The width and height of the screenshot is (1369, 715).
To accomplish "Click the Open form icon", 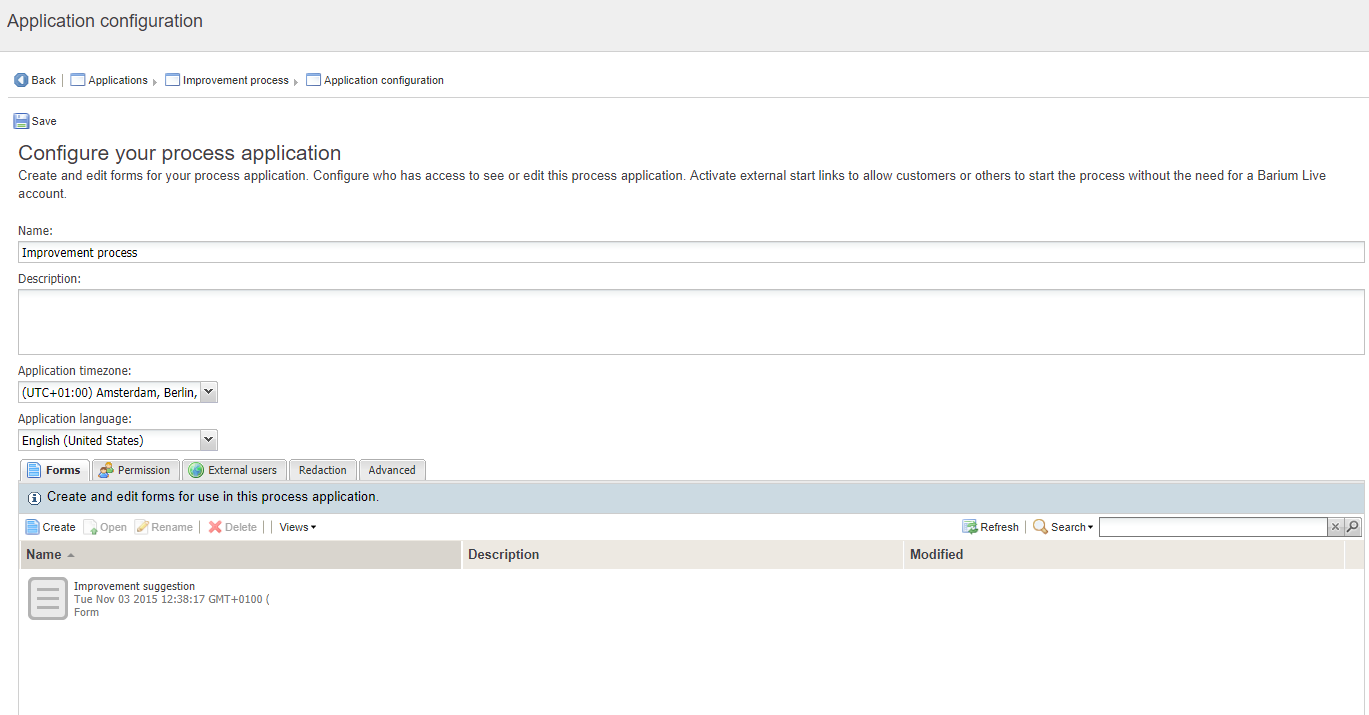I will tap(93, 526).
